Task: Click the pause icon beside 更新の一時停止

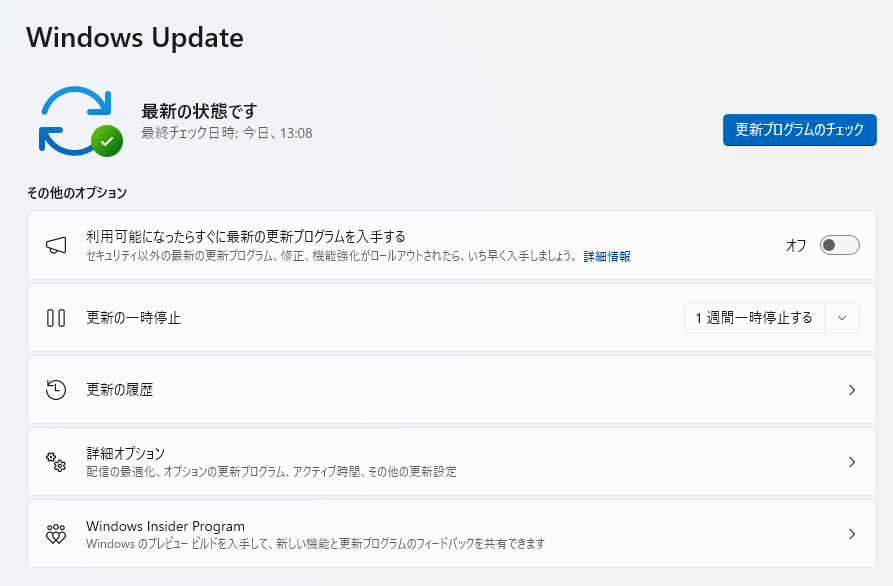Action: (56, 318)
